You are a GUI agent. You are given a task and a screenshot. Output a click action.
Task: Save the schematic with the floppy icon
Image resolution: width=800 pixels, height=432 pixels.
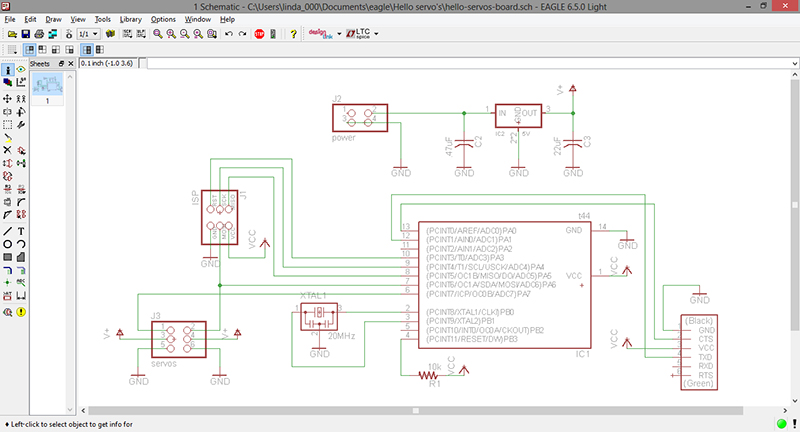click(x=26, y=34)
